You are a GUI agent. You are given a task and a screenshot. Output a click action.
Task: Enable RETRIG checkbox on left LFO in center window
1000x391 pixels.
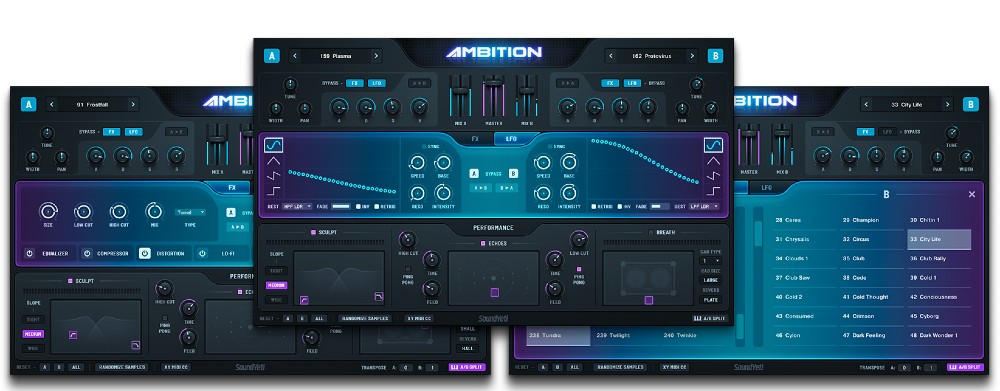tap(377, 207)
